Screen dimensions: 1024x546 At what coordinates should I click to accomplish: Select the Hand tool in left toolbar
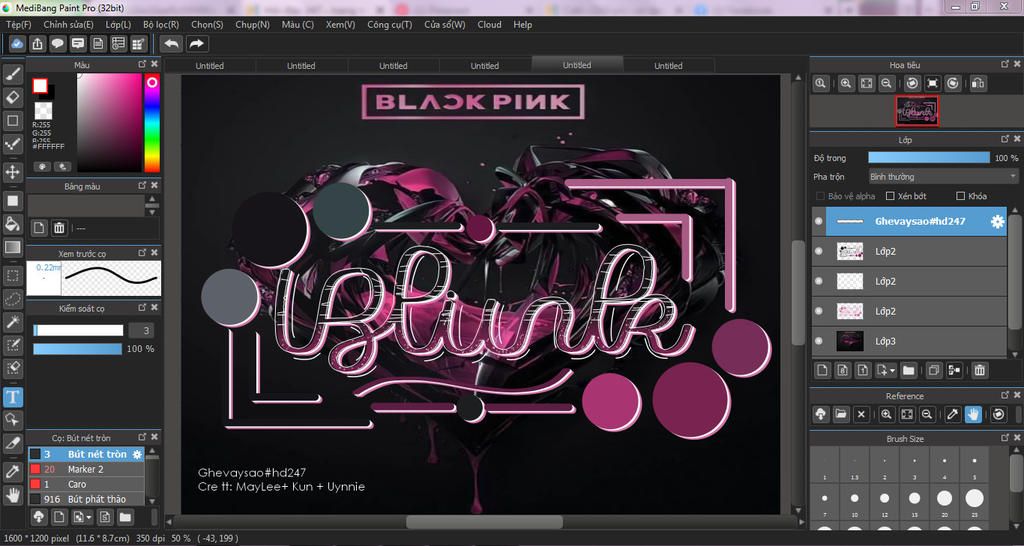(x=12, y=495)
